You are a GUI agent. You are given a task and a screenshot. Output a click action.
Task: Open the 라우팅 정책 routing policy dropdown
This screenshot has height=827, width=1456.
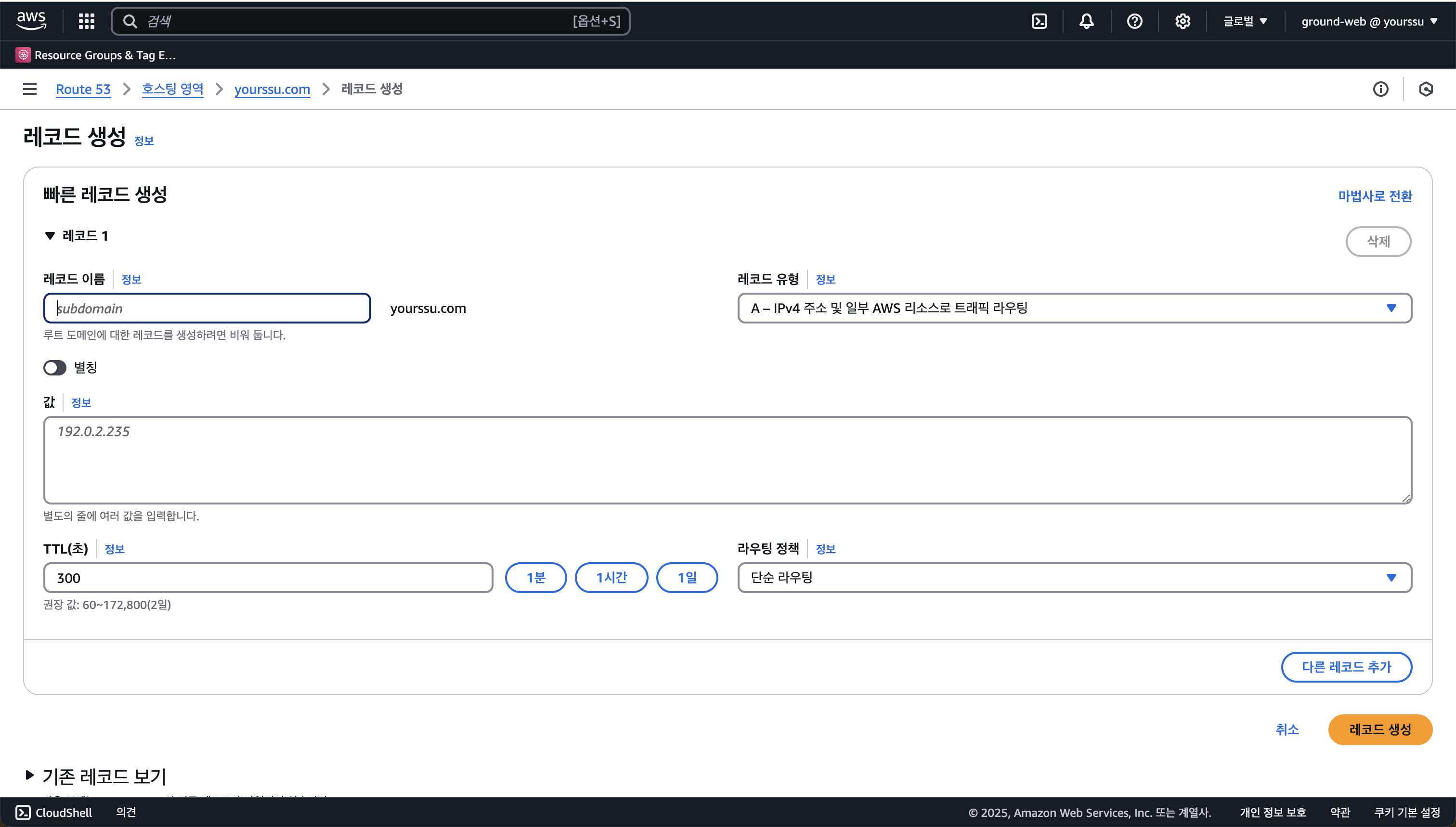coord(1074,578)
